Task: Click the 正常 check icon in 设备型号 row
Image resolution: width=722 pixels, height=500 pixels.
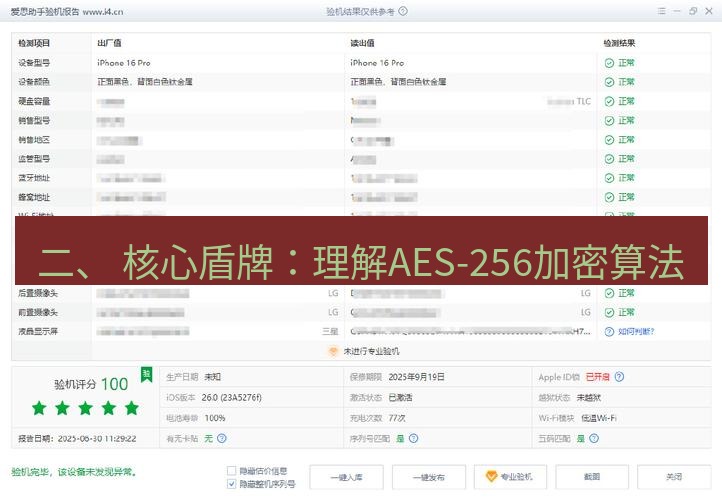Action: tap(609, 63)
